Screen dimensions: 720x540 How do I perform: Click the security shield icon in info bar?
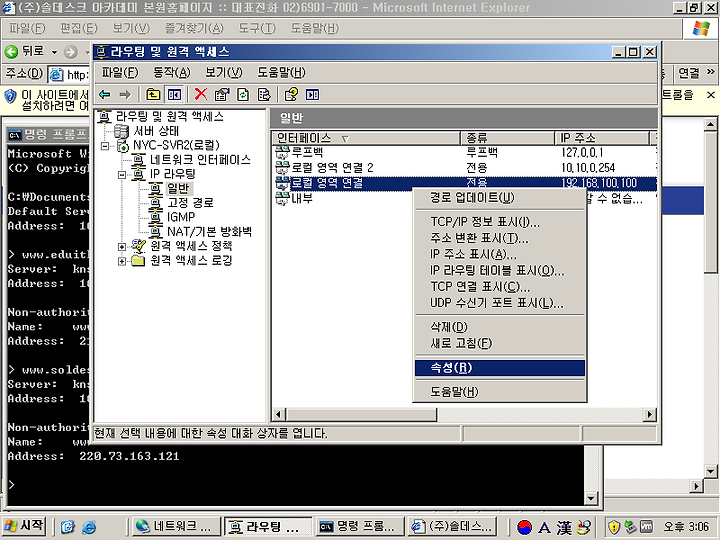(10, 97)
